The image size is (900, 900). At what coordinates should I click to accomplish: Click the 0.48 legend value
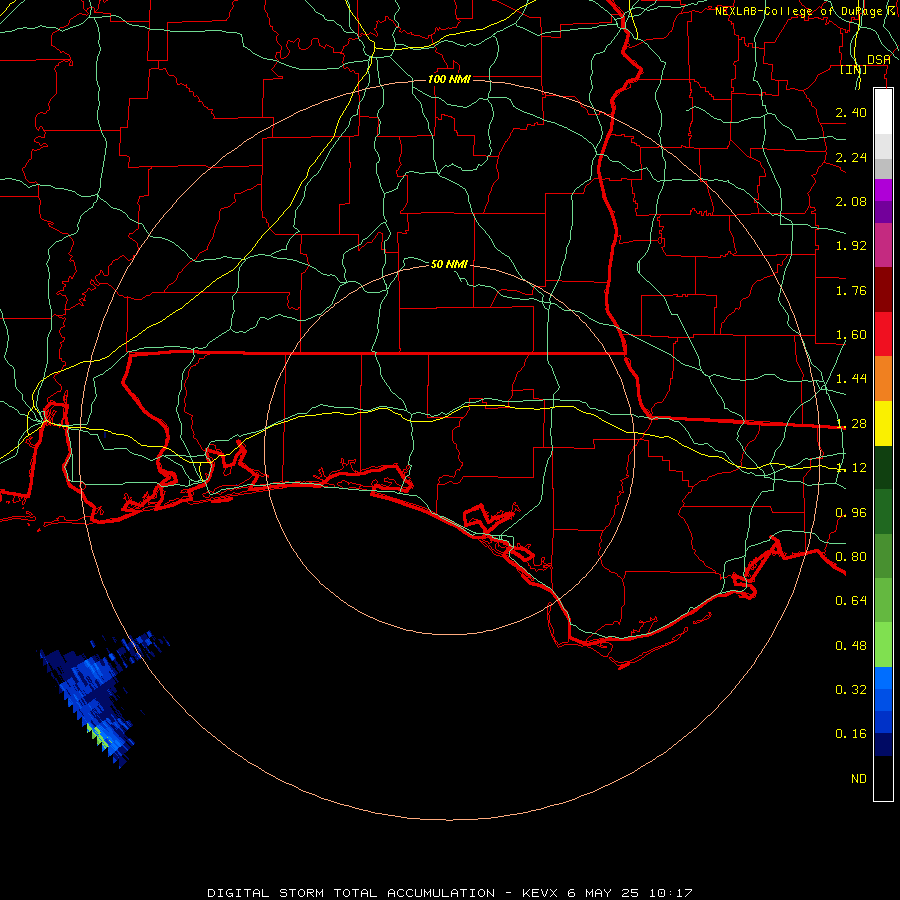click(x=851, y=646)
